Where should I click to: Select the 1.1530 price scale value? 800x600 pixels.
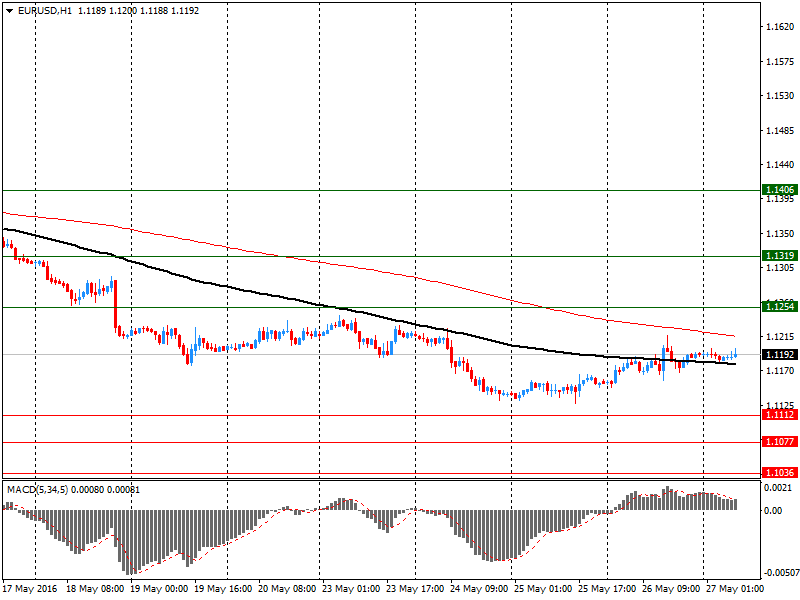[781, 96]
